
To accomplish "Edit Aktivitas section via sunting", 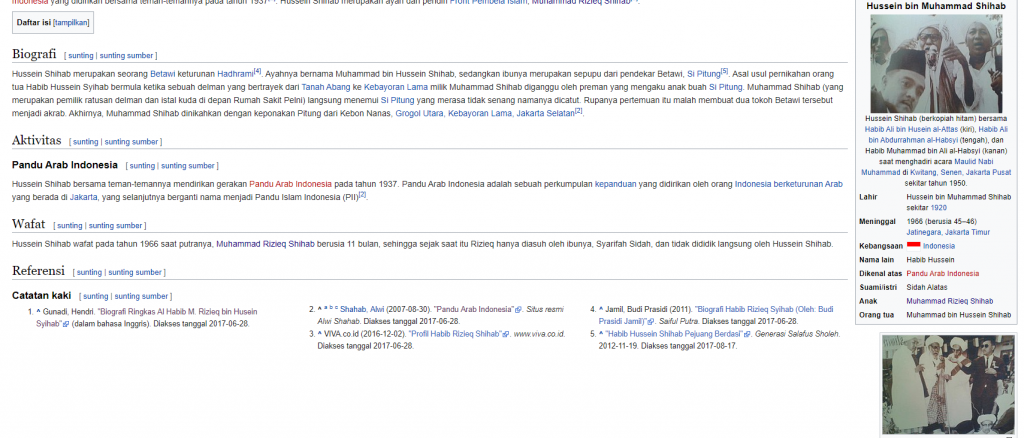I will [86, 142].
